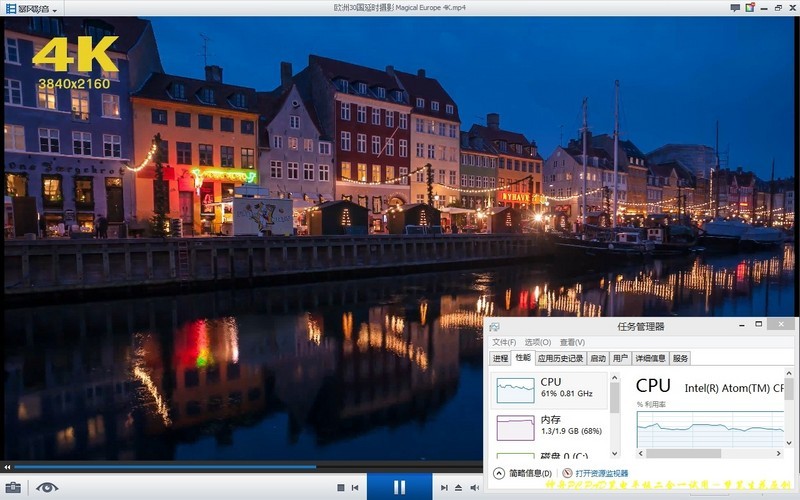Toggle the eye viewing mode icon
Image resolution: width=800 pixels, height=500 pixels.
pos(47,488)
